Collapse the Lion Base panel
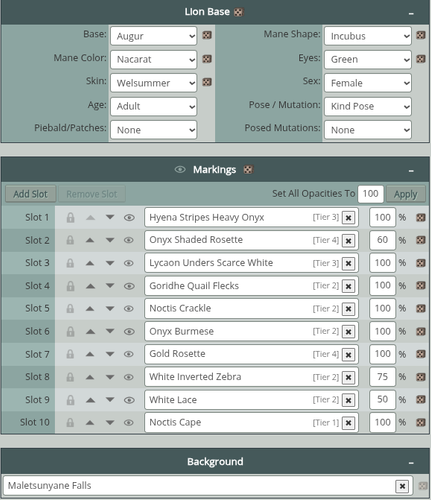The width and height of the screenshot is (431, 500). click(411, 14)
